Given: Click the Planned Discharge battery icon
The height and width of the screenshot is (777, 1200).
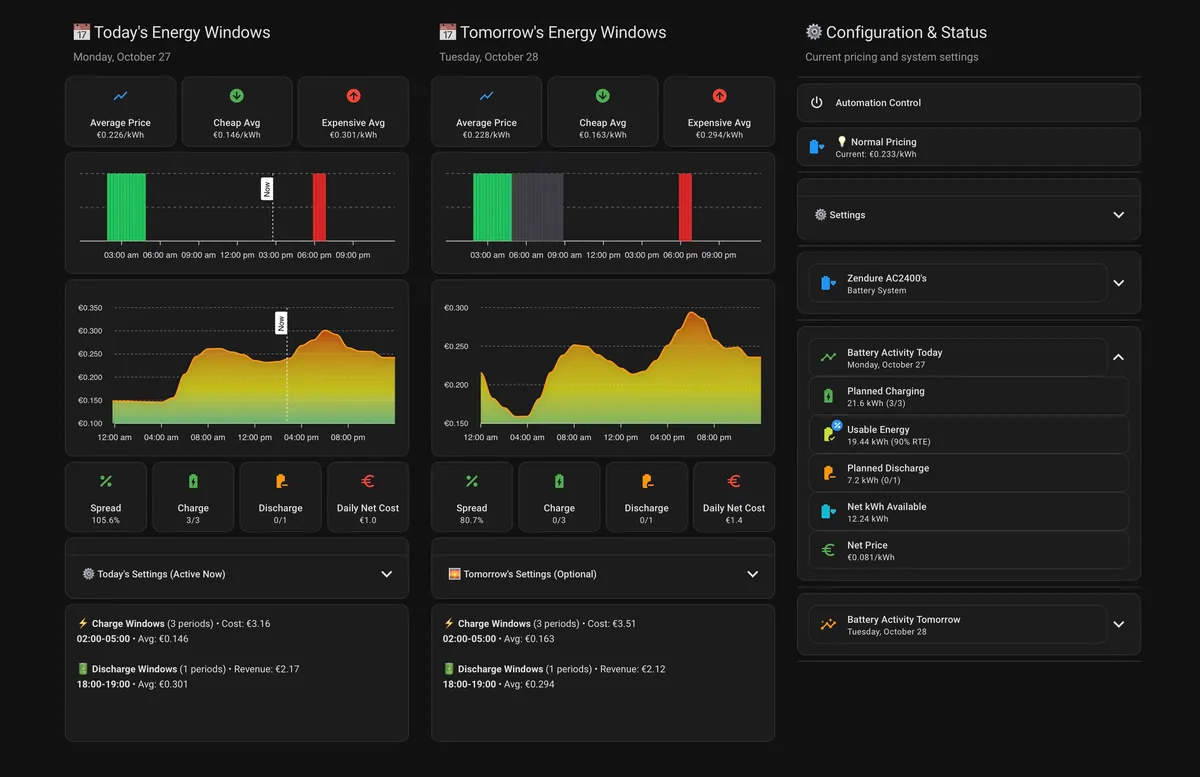Looking at the screenshot, I should pyautogui.click(x=828, y=473).
